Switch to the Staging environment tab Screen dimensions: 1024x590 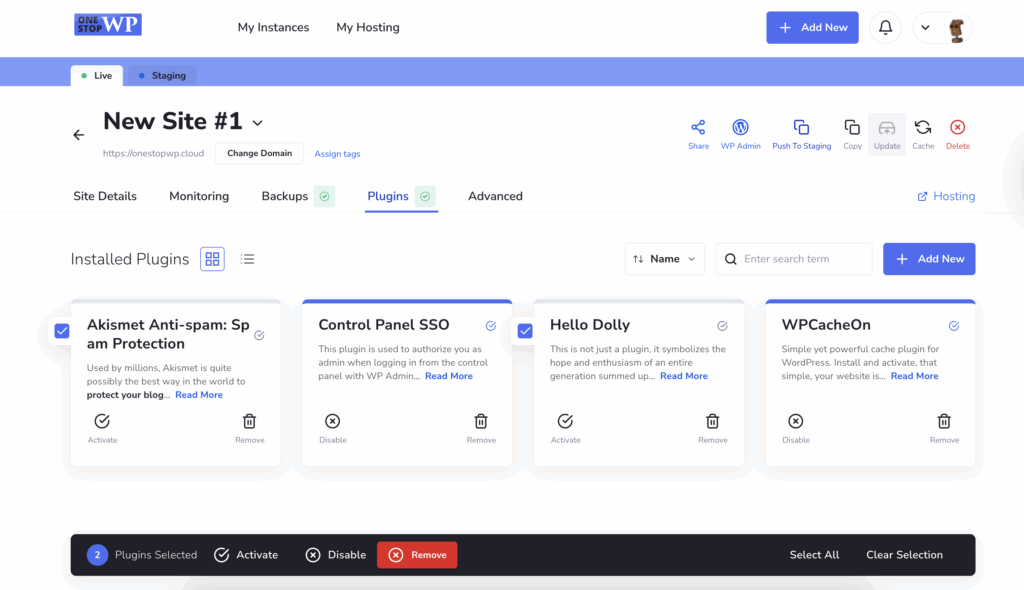point(162,76)
